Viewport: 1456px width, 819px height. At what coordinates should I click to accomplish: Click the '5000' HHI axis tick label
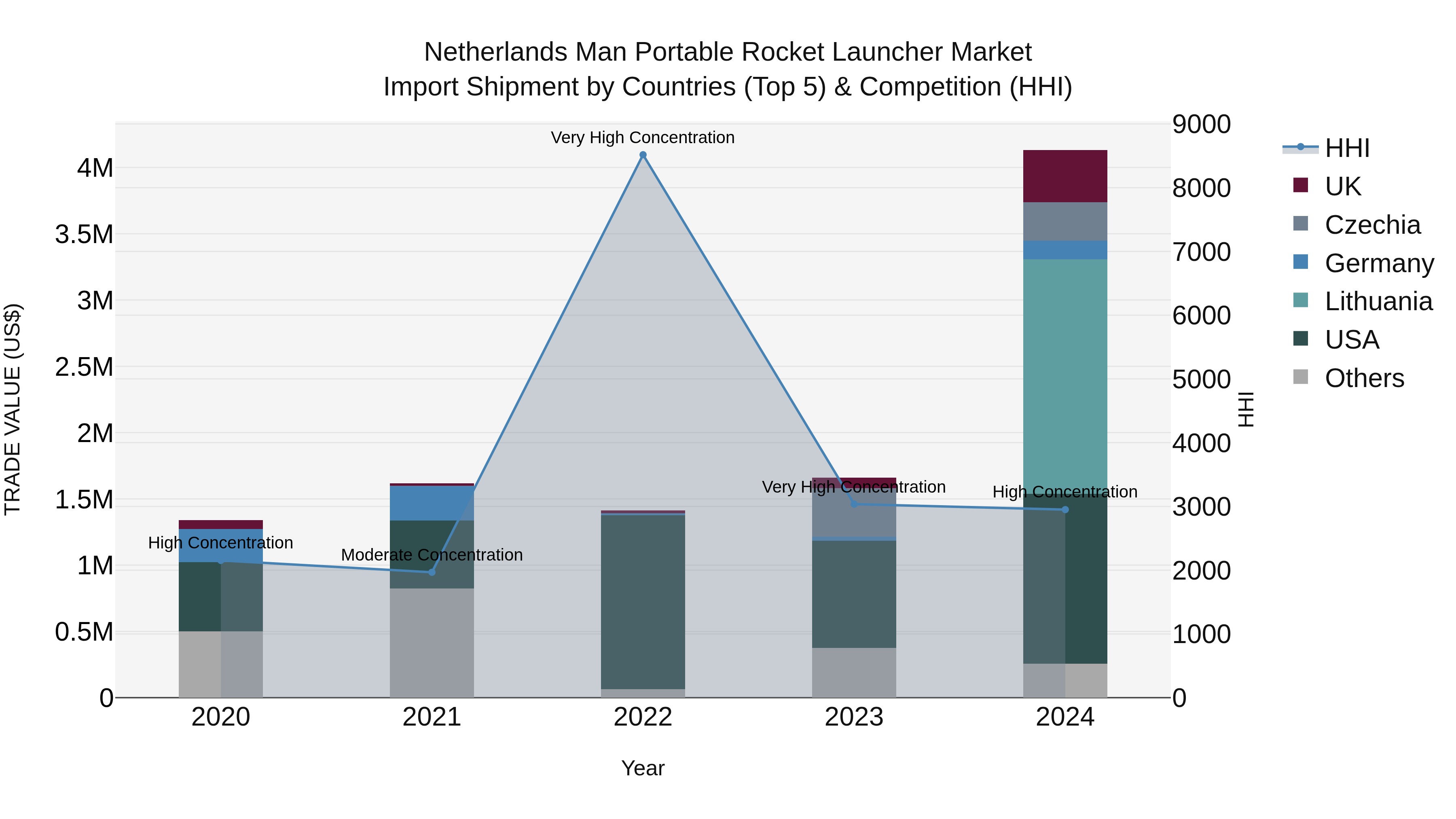pos(1201,379)
